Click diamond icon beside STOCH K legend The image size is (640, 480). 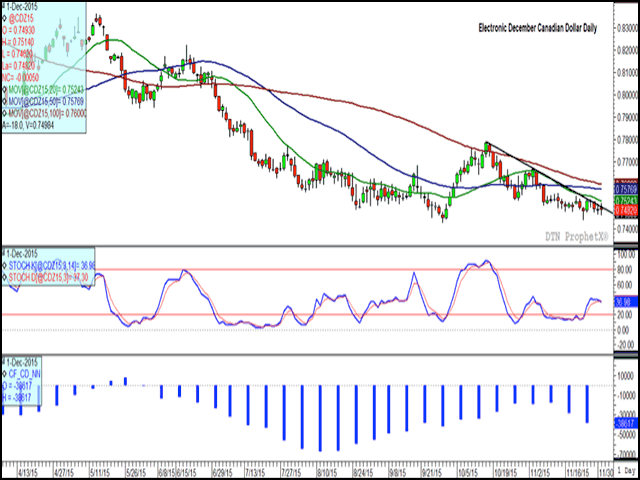coord(5,265)
